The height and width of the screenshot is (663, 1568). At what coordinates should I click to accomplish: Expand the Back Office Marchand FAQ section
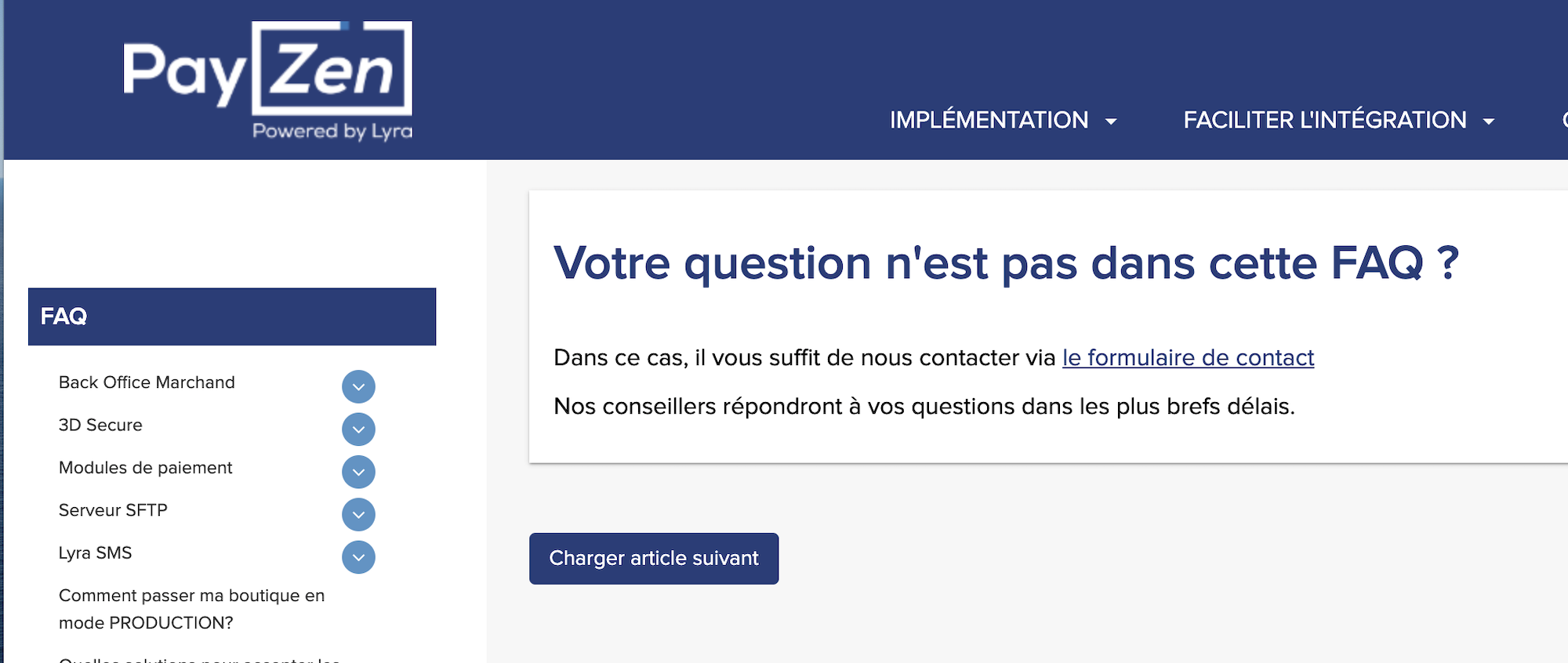point(147,382)
